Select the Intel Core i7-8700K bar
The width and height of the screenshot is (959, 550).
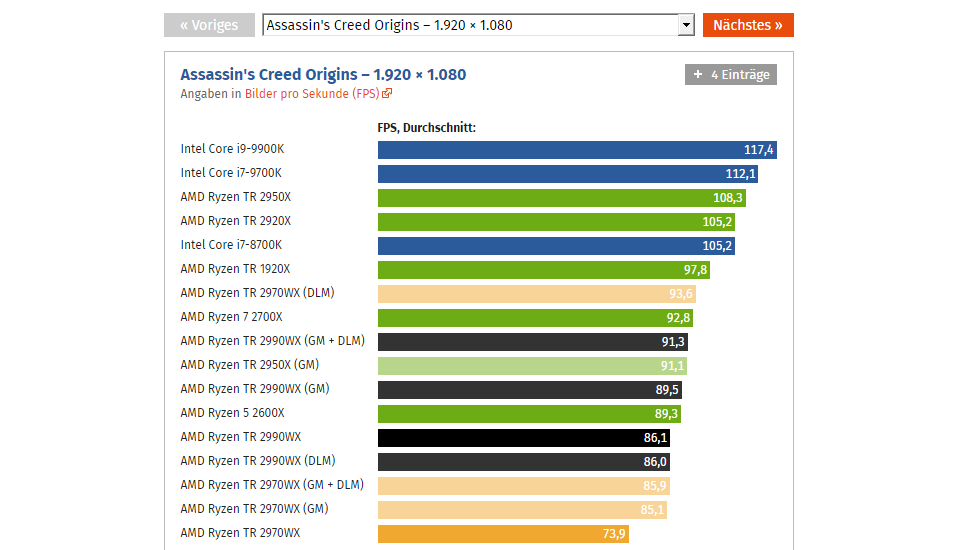(x=556, y=246)
